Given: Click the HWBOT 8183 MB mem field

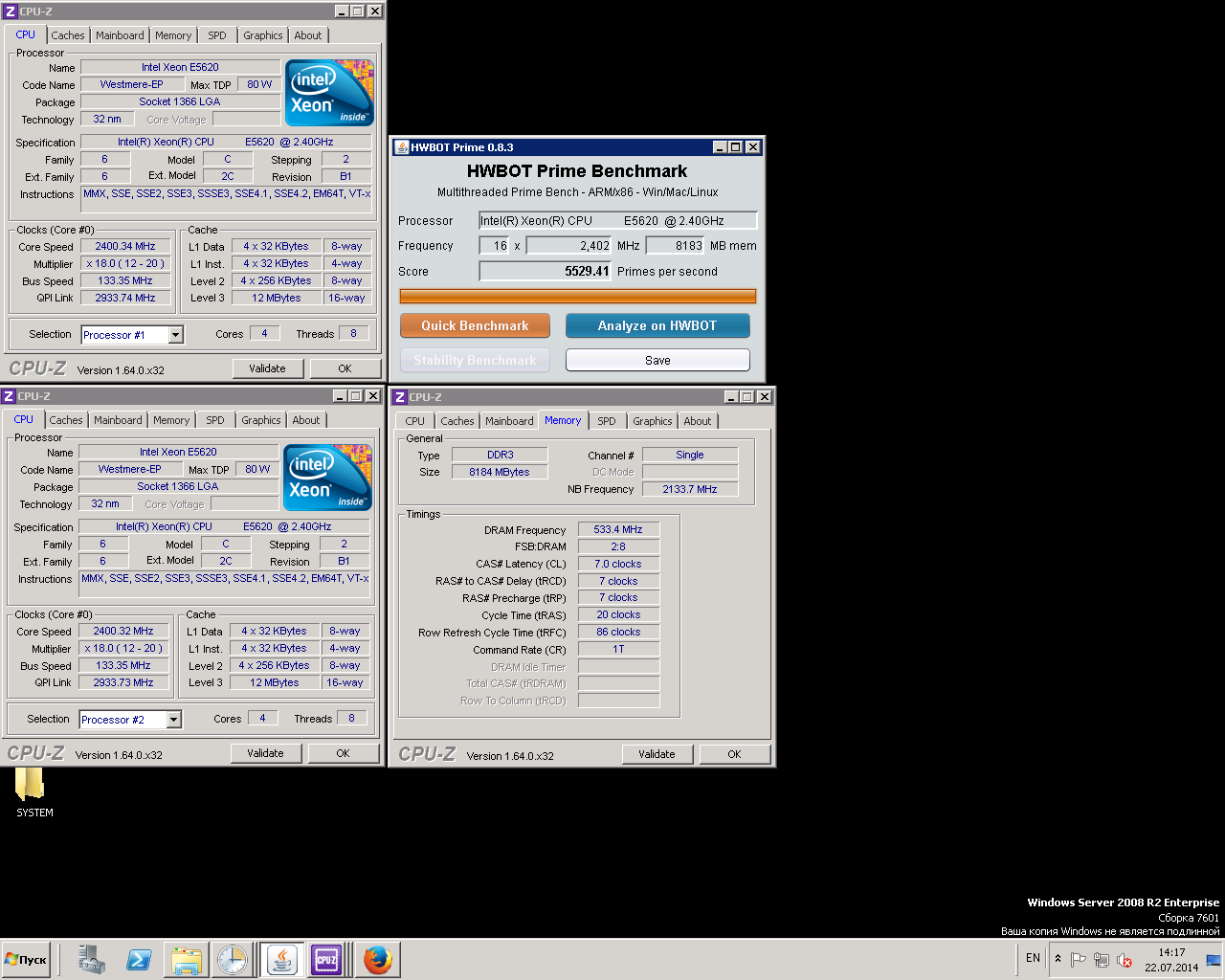Looking at the screenshot, I should coord(676,245).
